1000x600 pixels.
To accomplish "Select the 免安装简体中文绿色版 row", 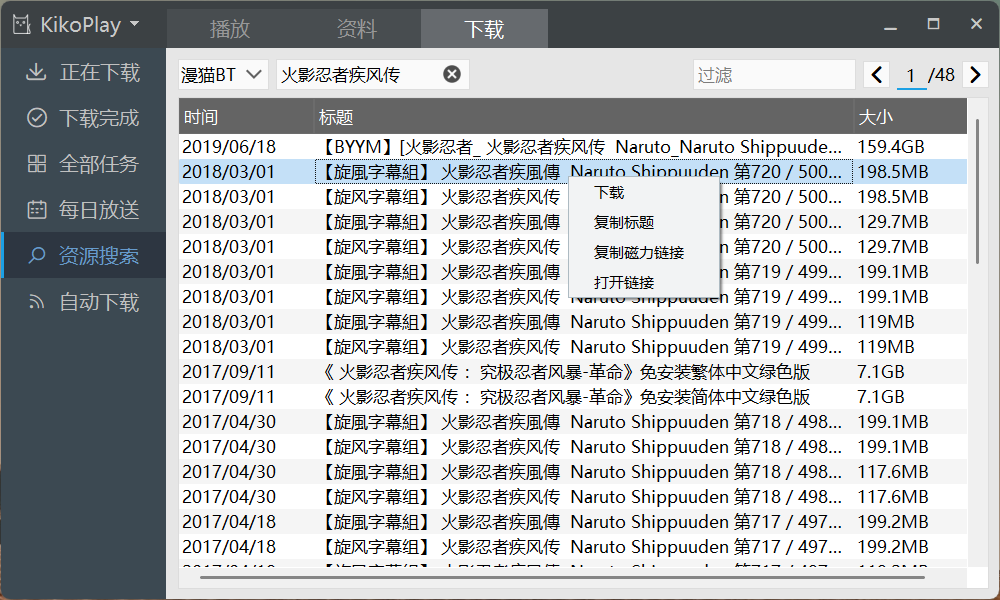I will click(x=573, y=397).
